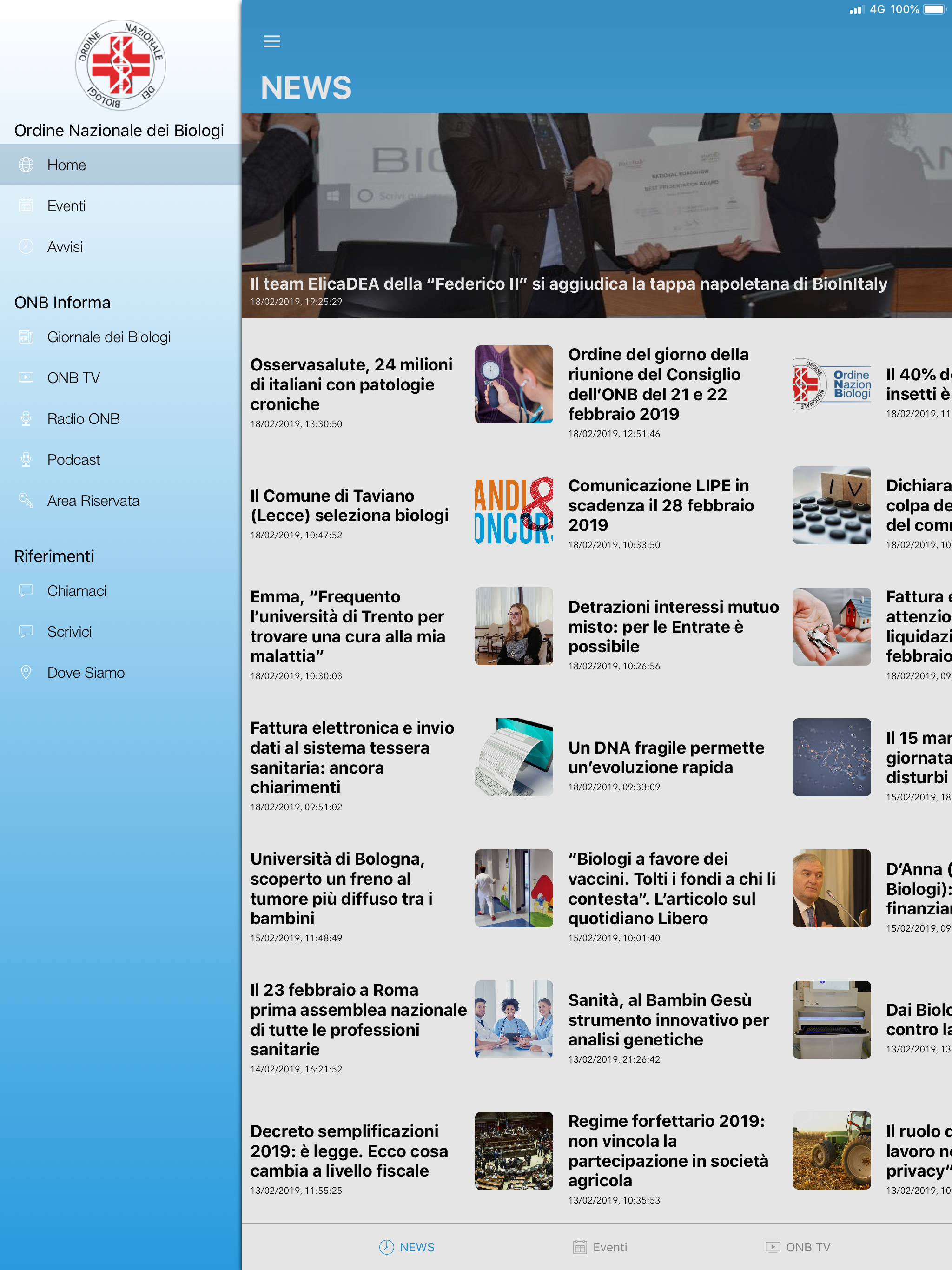
Task: Click the location pin icon for Dove Siamo
Action: pos(26,672)
